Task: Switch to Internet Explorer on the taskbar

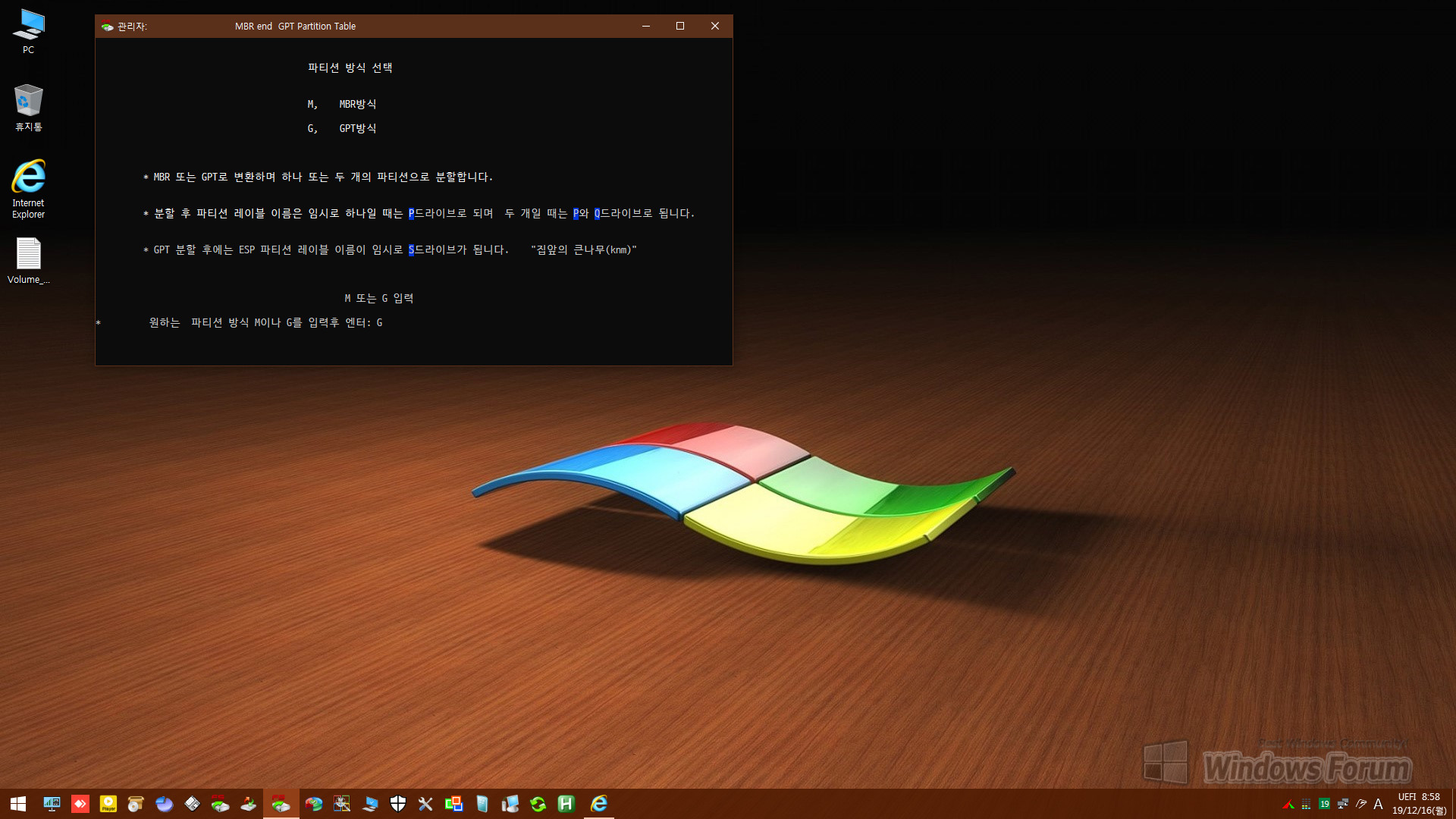Action: tap(599, 804)
